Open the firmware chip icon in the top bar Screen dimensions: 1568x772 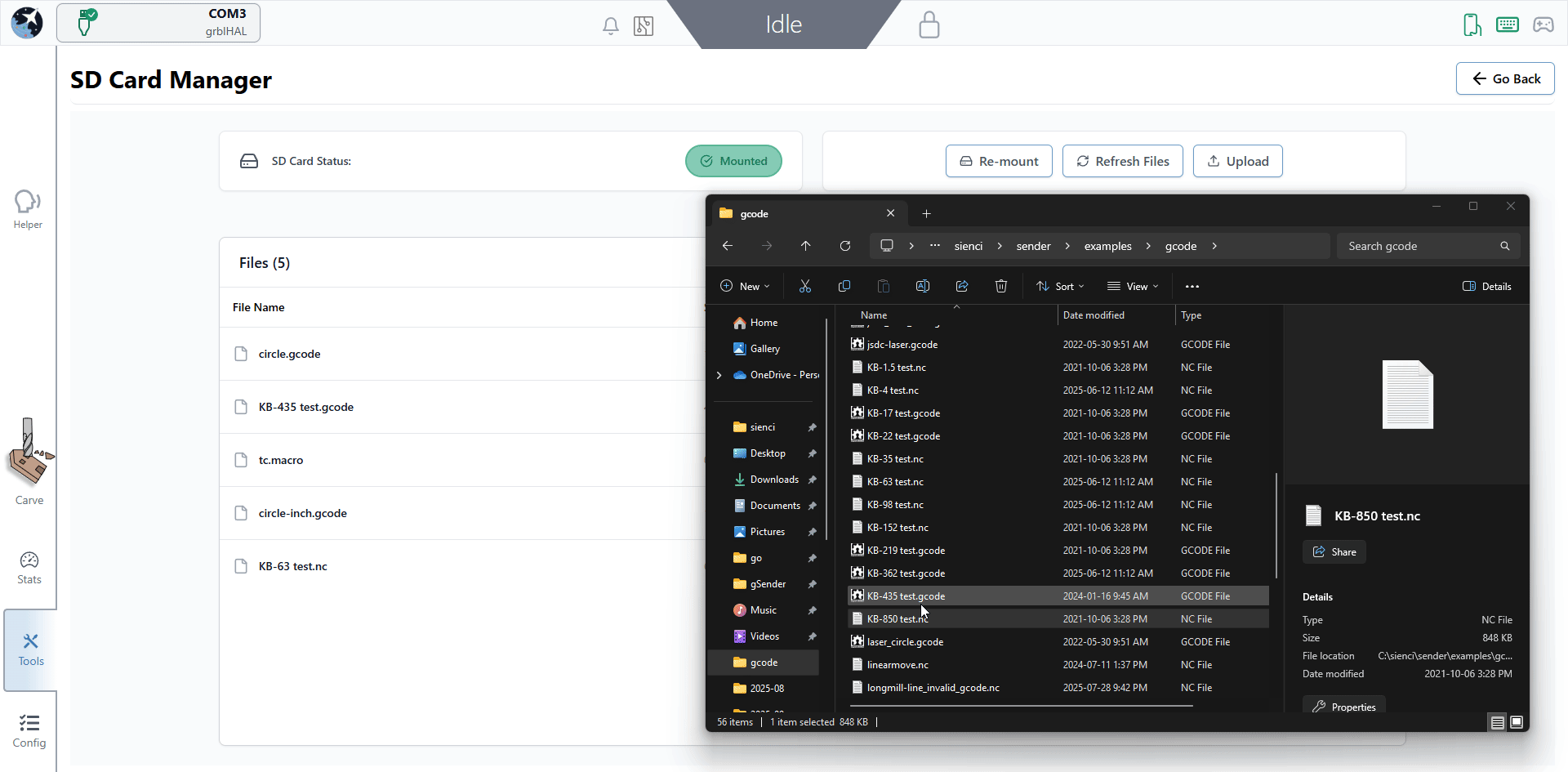[644, 25]
